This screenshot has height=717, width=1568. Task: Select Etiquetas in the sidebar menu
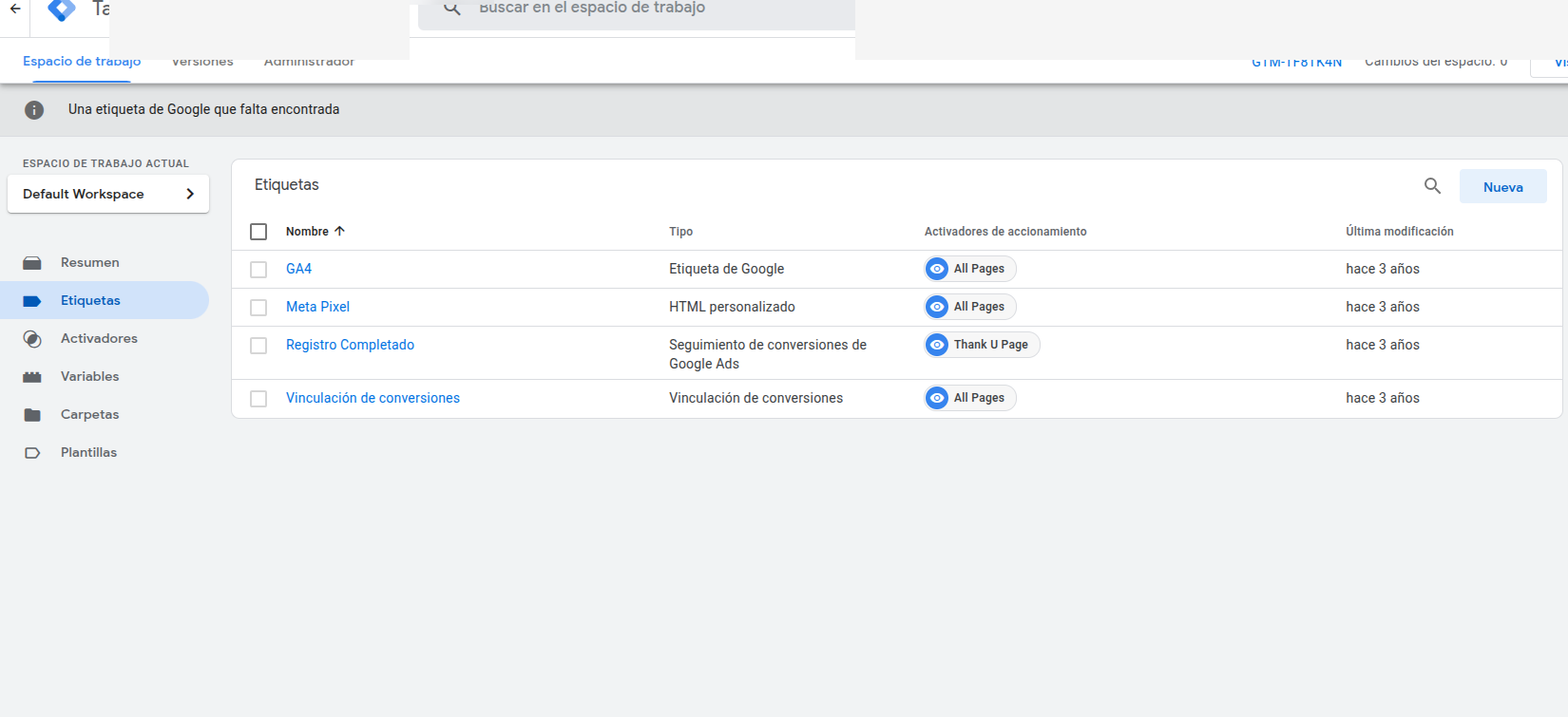click(90, 300)
